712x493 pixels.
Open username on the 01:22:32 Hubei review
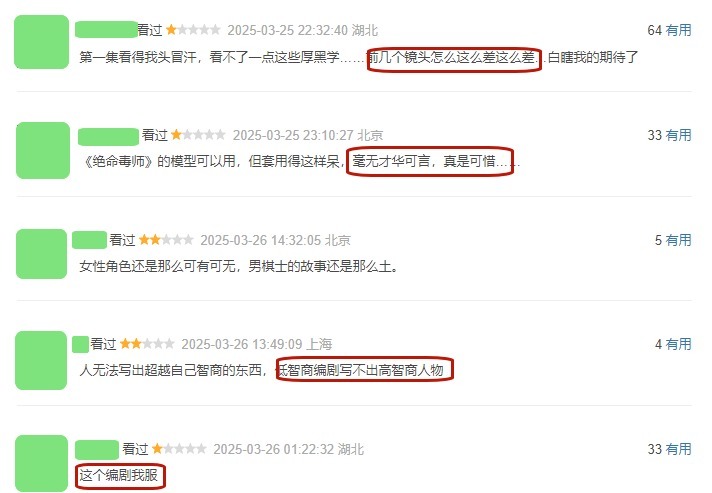click(97, 450)
